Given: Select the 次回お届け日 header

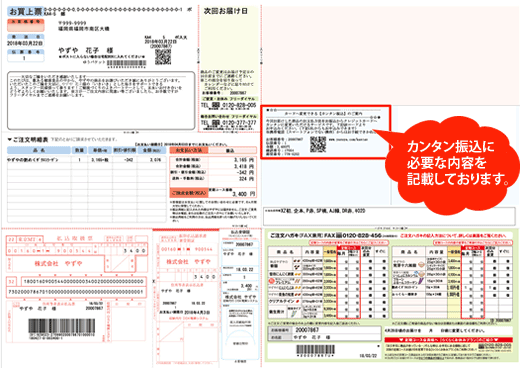Looking at the screenshot, I should click(226, 11).
